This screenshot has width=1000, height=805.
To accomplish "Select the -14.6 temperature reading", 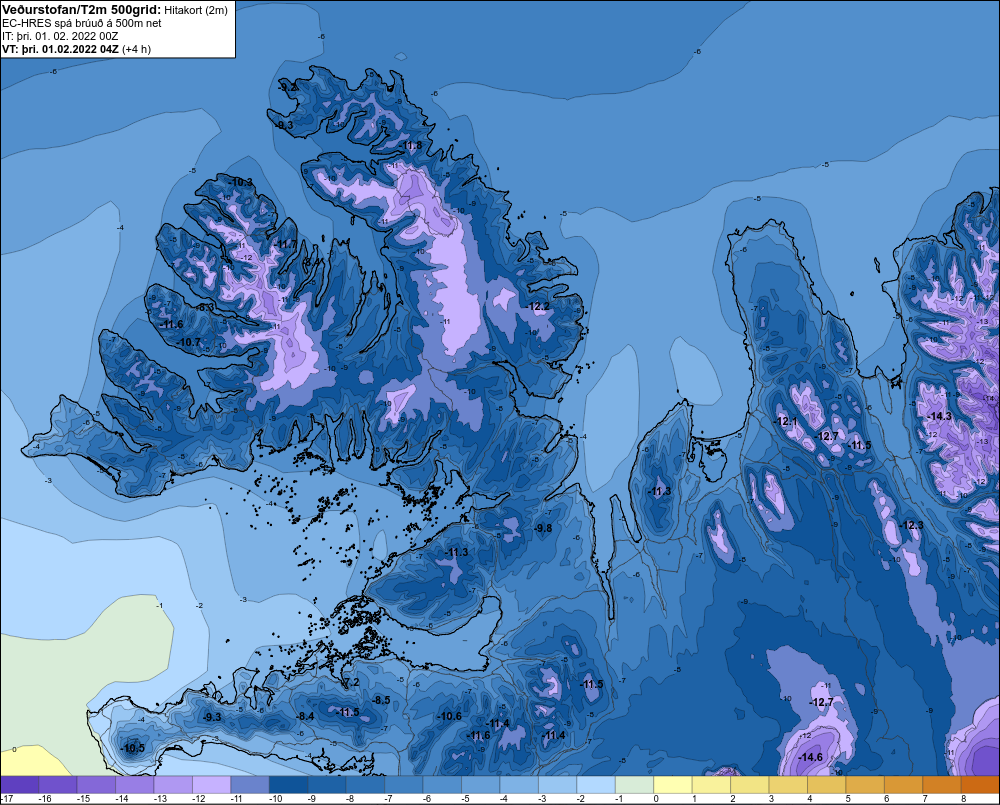I will [811, 757].
